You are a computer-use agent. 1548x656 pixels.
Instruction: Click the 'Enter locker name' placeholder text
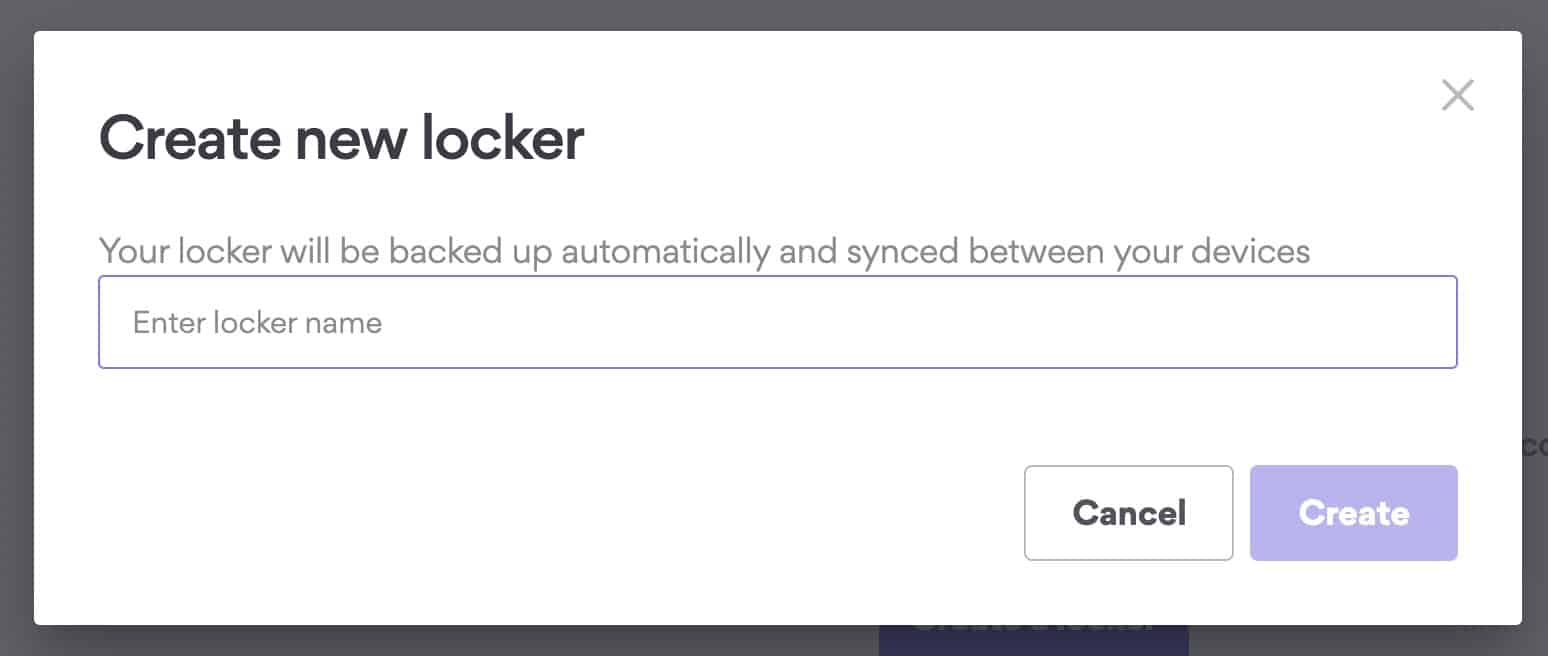point(257,323)
